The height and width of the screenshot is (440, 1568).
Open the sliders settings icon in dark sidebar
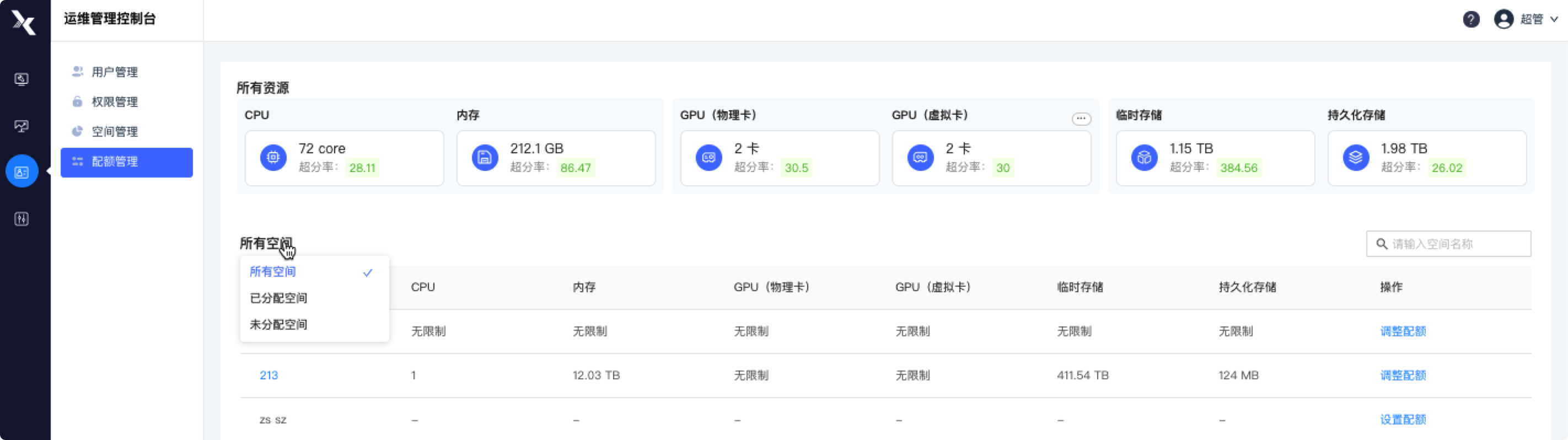coord(22,219)
